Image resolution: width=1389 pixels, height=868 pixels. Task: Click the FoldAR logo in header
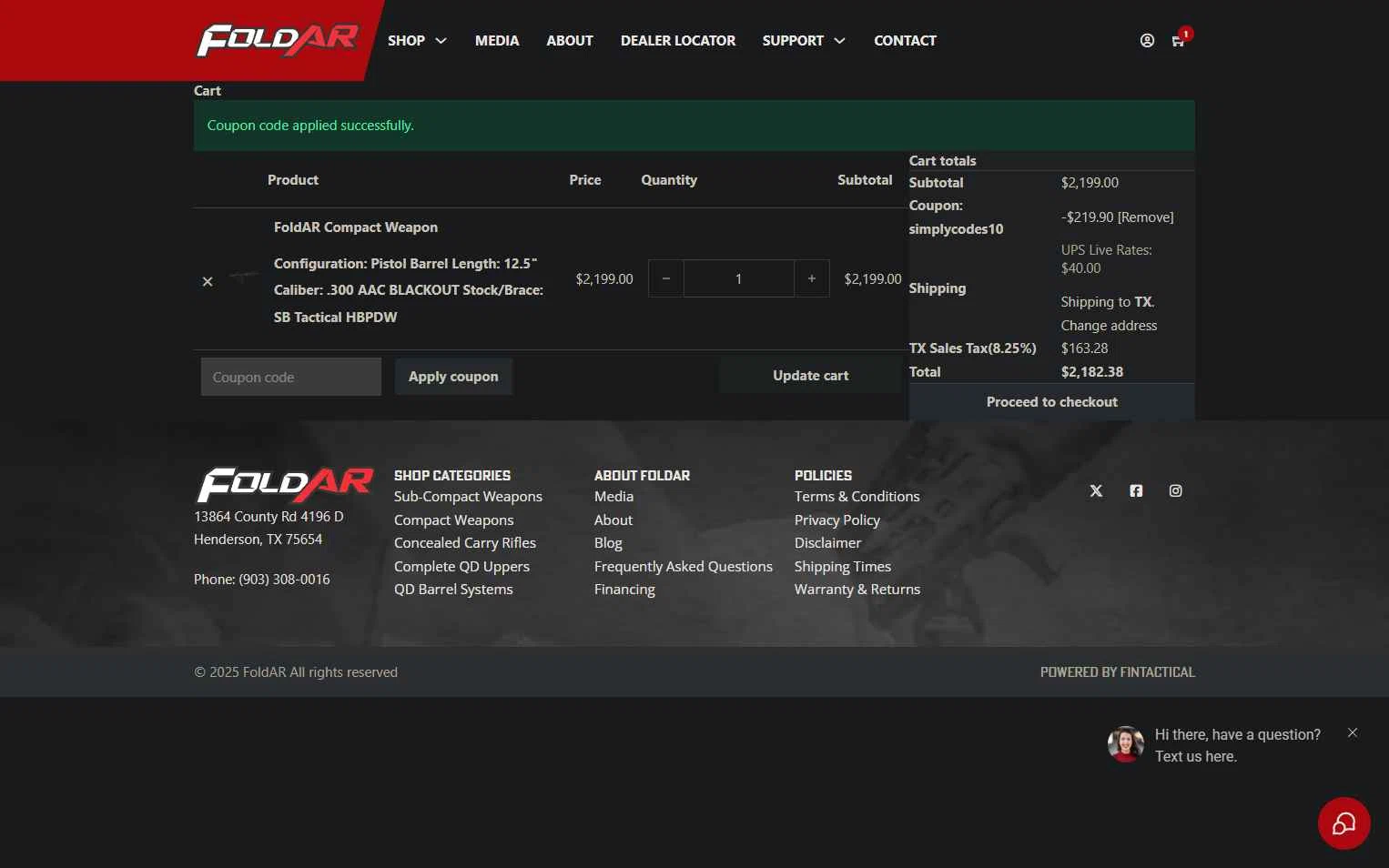pos(278,40)
